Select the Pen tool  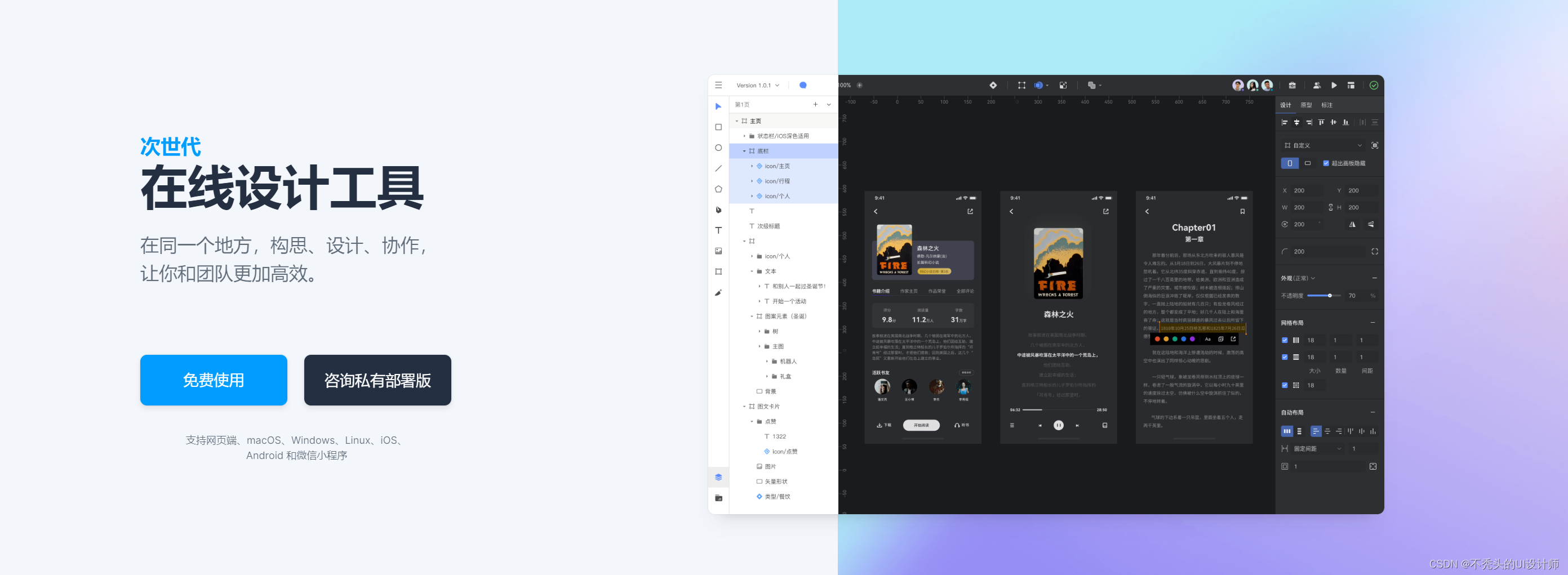coord(718,210)
